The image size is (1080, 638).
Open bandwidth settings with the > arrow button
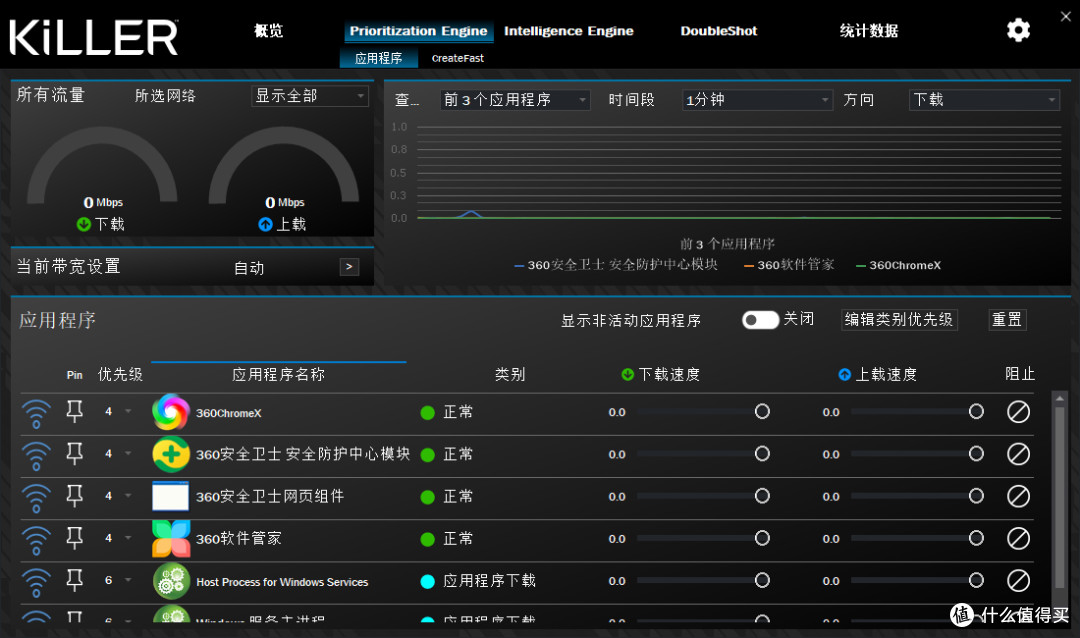pyautogui.click(x=349, y=267)
